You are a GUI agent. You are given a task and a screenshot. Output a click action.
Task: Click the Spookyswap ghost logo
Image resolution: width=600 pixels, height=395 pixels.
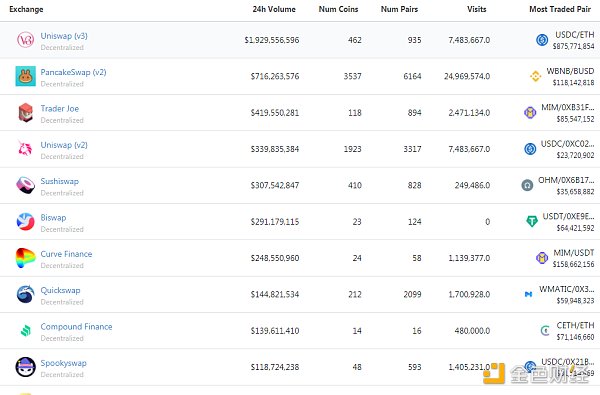[x=26, y=367]
